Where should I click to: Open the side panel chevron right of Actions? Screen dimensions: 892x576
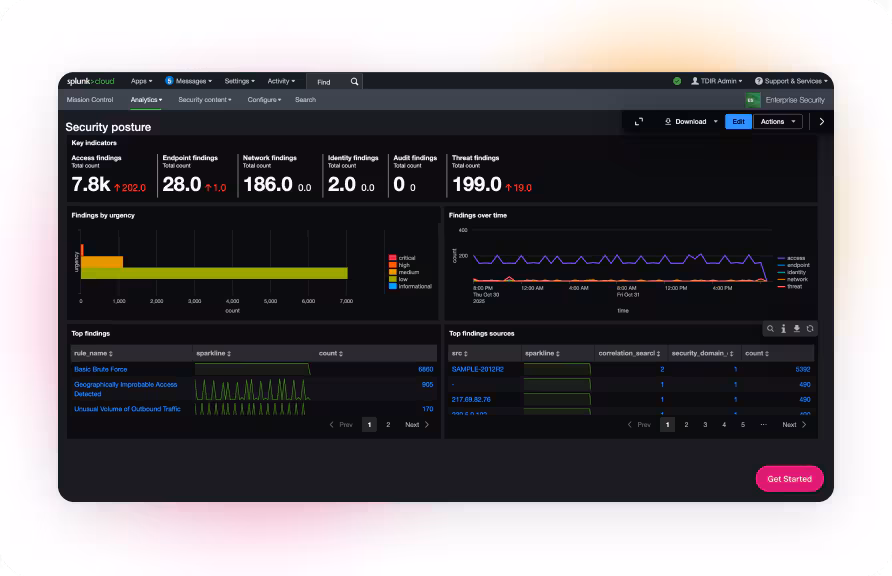(821, 122)
